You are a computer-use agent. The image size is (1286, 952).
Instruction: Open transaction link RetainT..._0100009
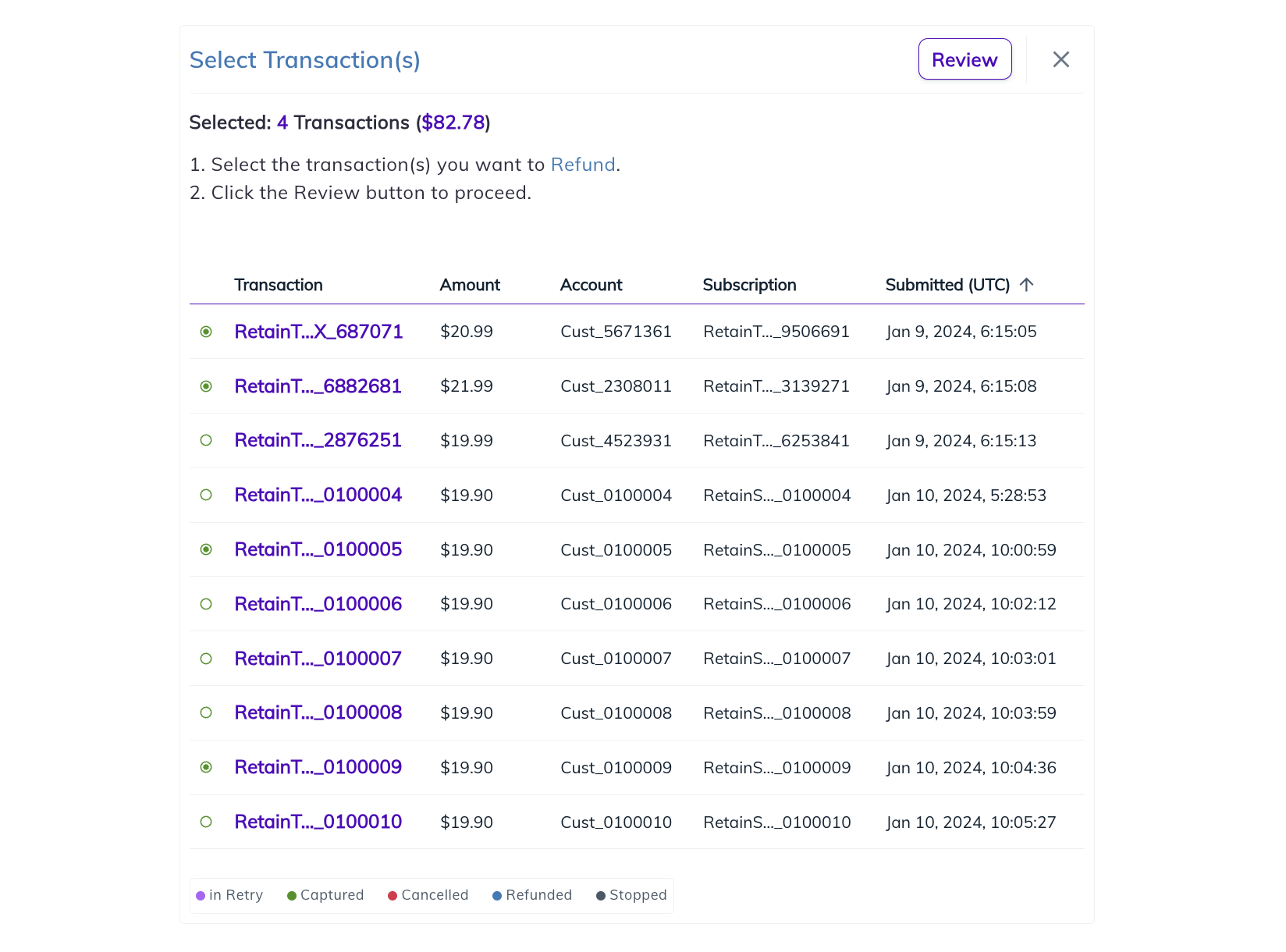[318, 767]
